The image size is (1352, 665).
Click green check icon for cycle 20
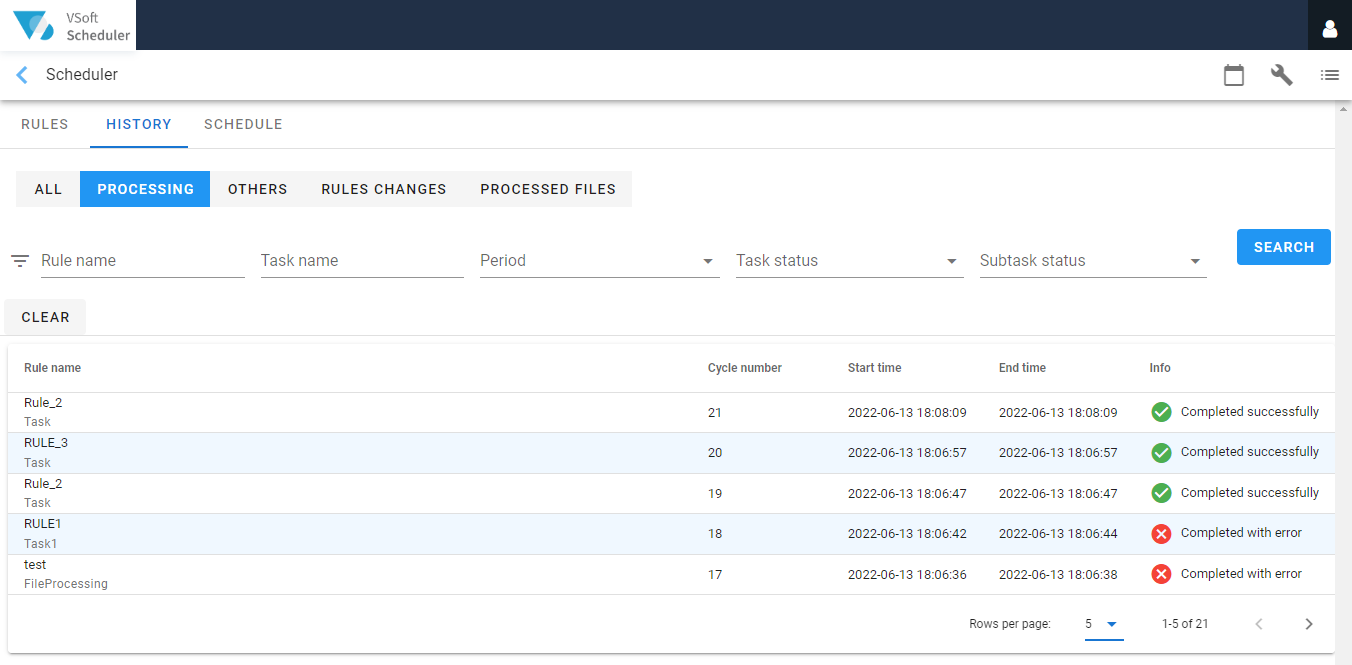(1161, 453)
